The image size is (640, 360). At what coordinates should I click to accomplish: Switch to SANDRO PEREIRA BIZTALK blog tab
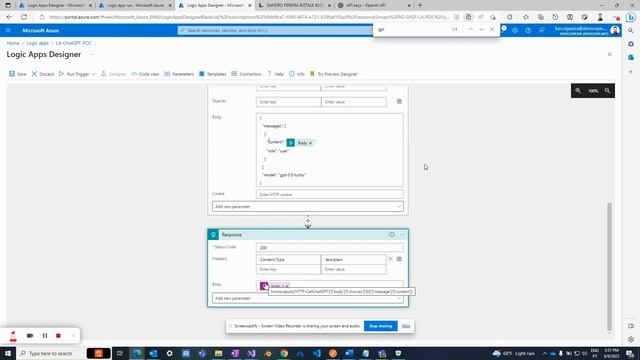pyautogui.click(x=294, y=5)
